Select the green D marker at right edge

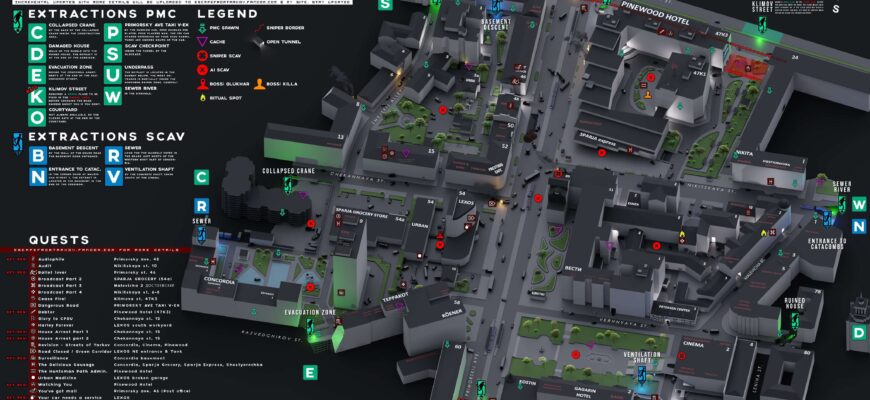[858, 332]
